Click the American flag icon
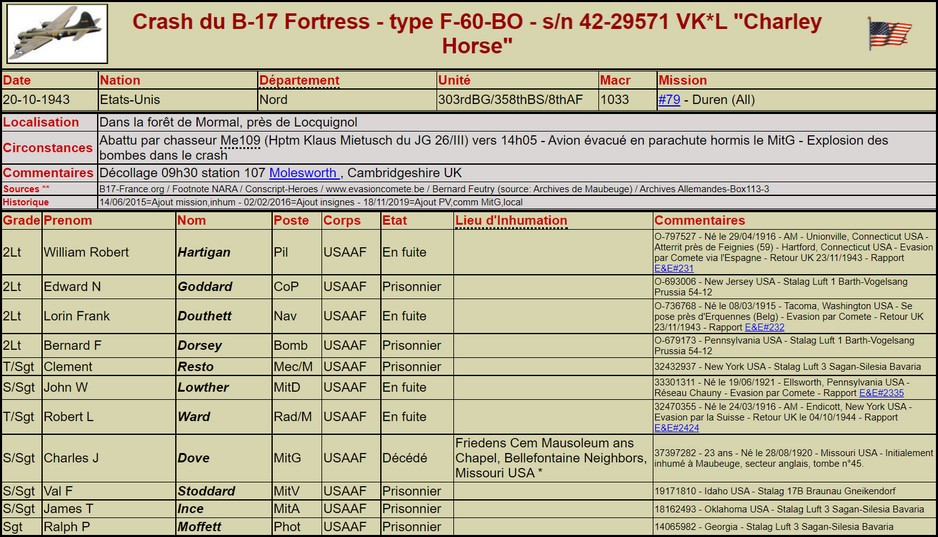938x537 pixels. [889, 33]
